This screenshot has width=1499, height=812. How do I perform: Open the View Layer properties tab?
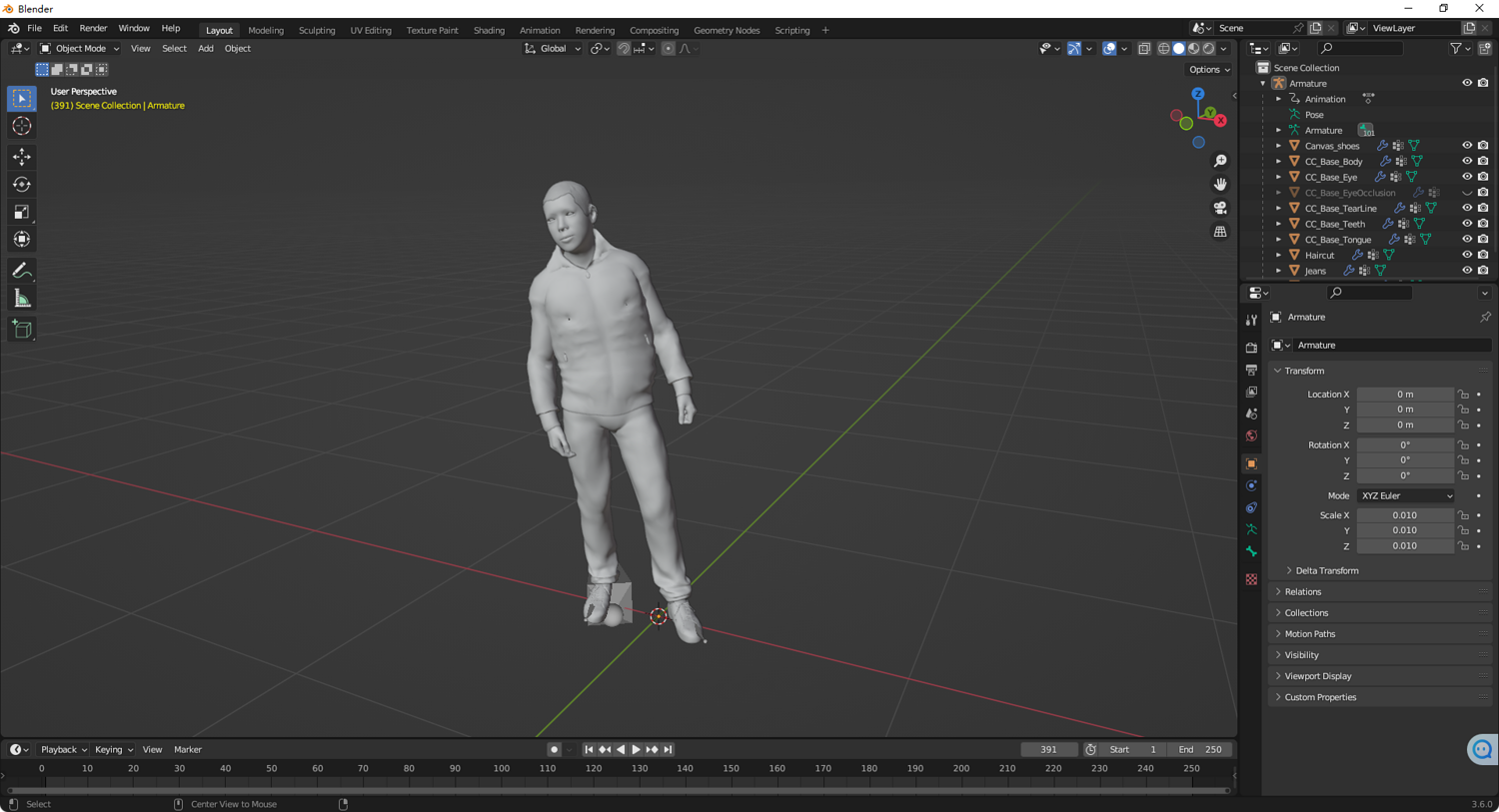point(1251,392)
